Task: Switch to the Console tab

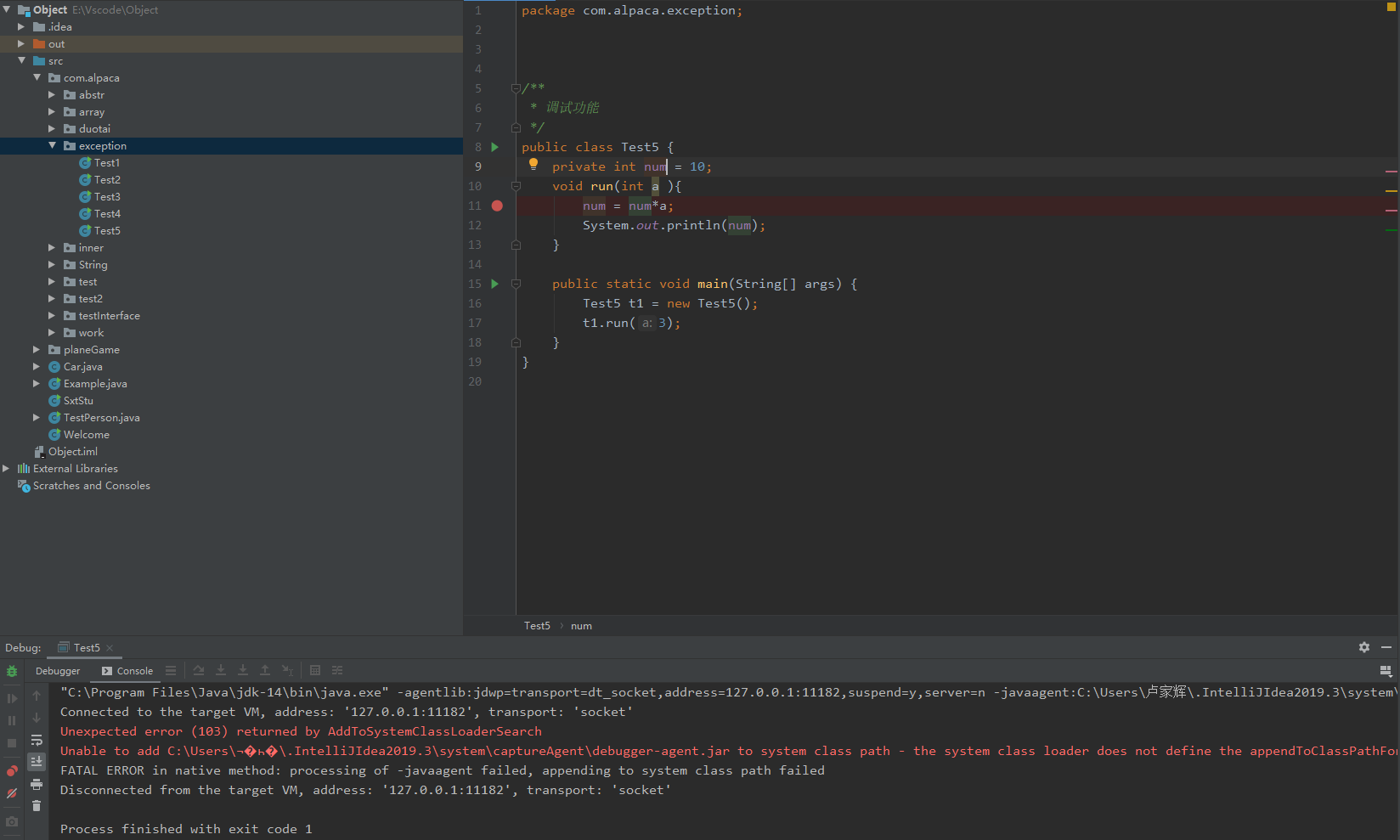Action: 127,671
